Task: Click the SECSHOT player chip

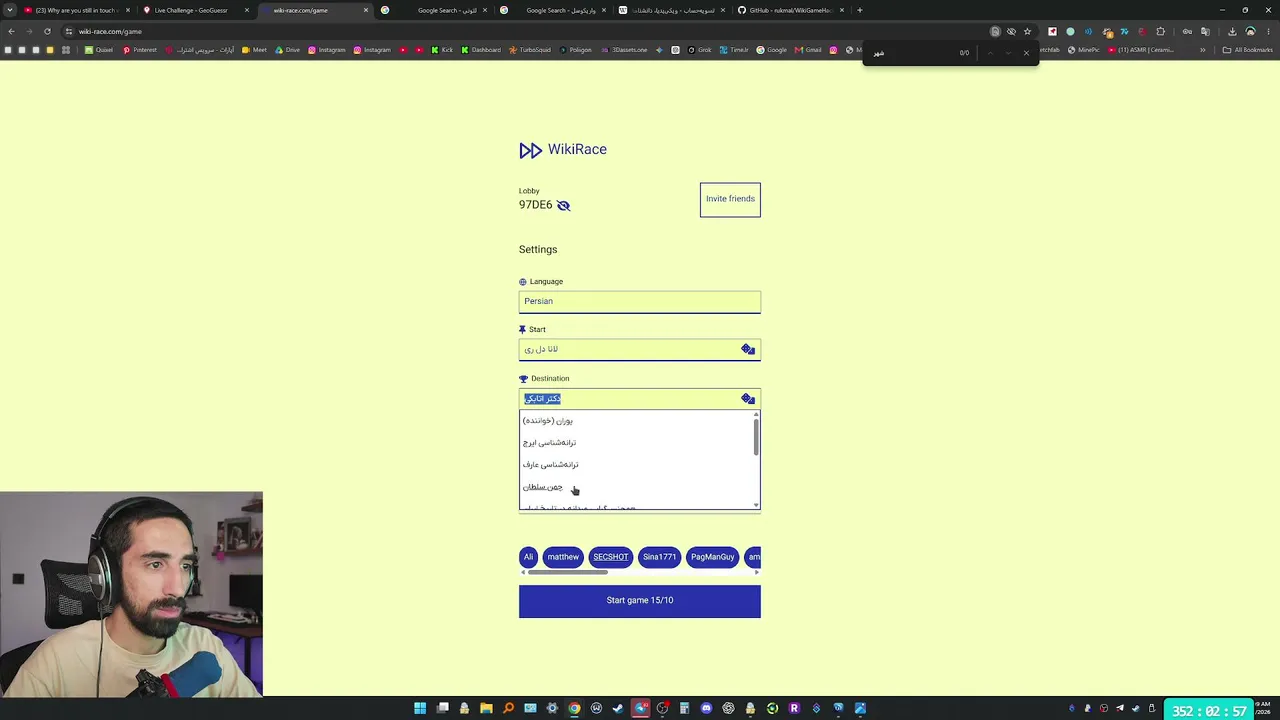Action: coord(610,557)
